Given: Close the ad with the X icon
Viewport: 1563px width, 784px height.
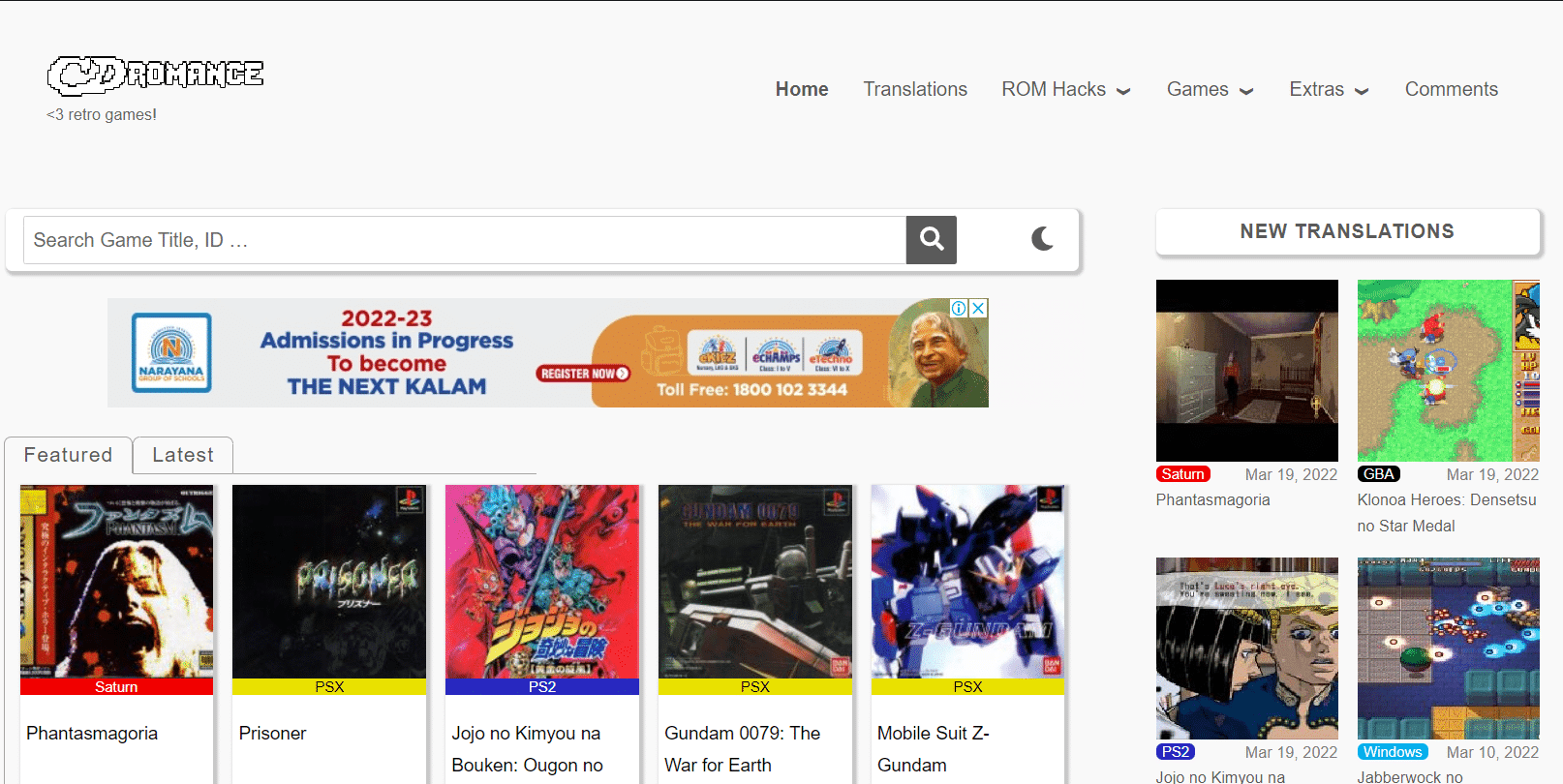Looking at the screenshot, I should click(x=978, y=308).
